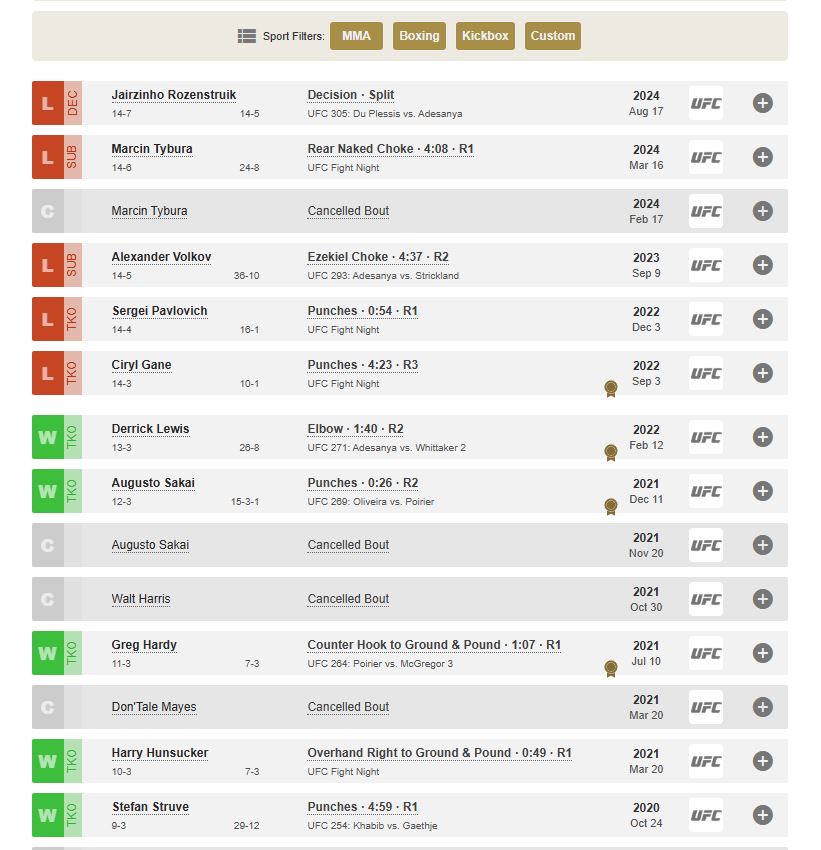Expand the Jairzinho Rozenstruik bout details
The height and width of the screenshot is (850, 821).
click(762, 103)
